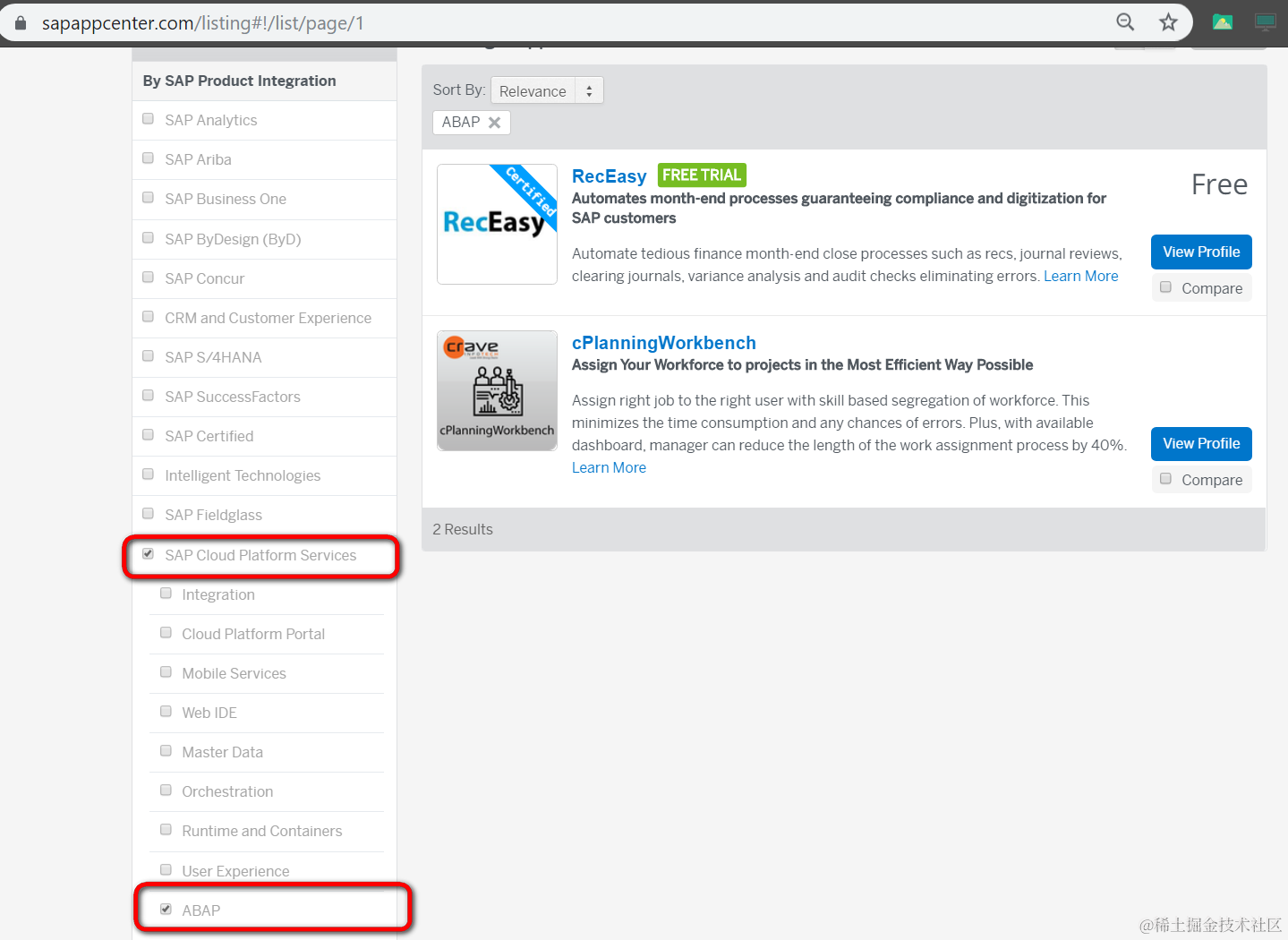Open the RecEasy listing title link
Screen dimensions: 1288x940
609,176
